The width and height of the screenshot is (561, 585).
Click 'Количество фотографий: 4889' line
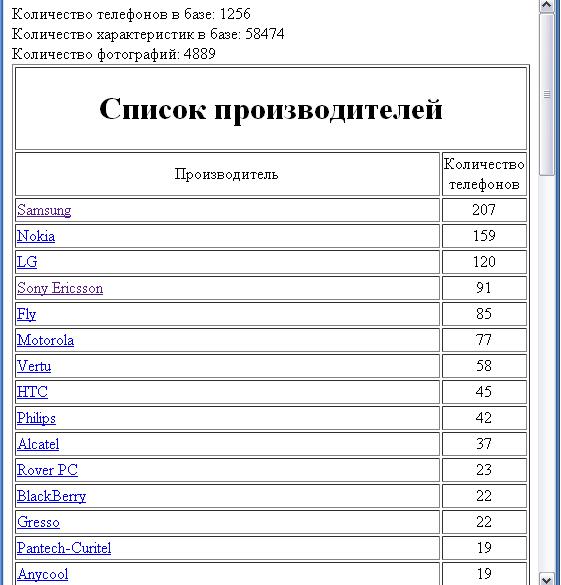[x=114, y=54]
